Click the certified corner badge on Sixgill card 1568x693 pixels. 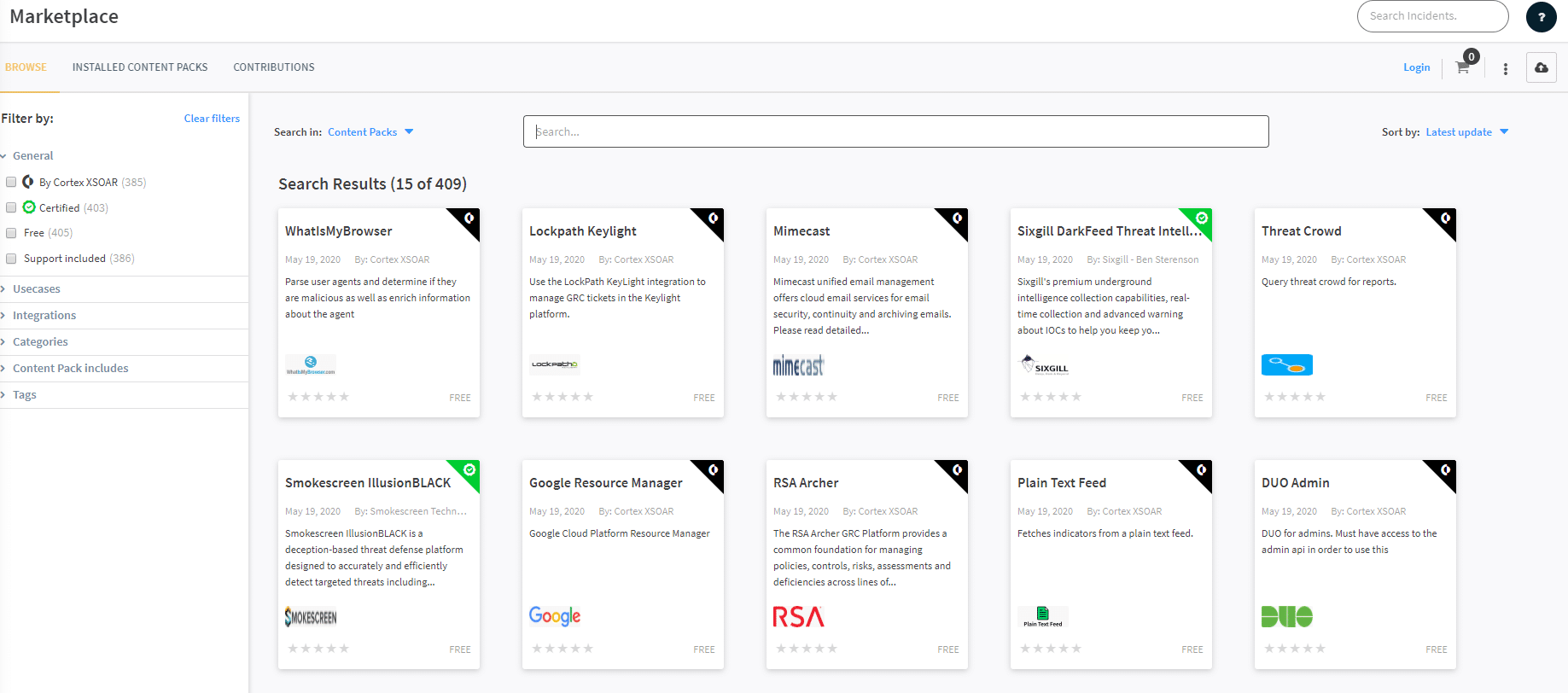tap(1201, 218)
